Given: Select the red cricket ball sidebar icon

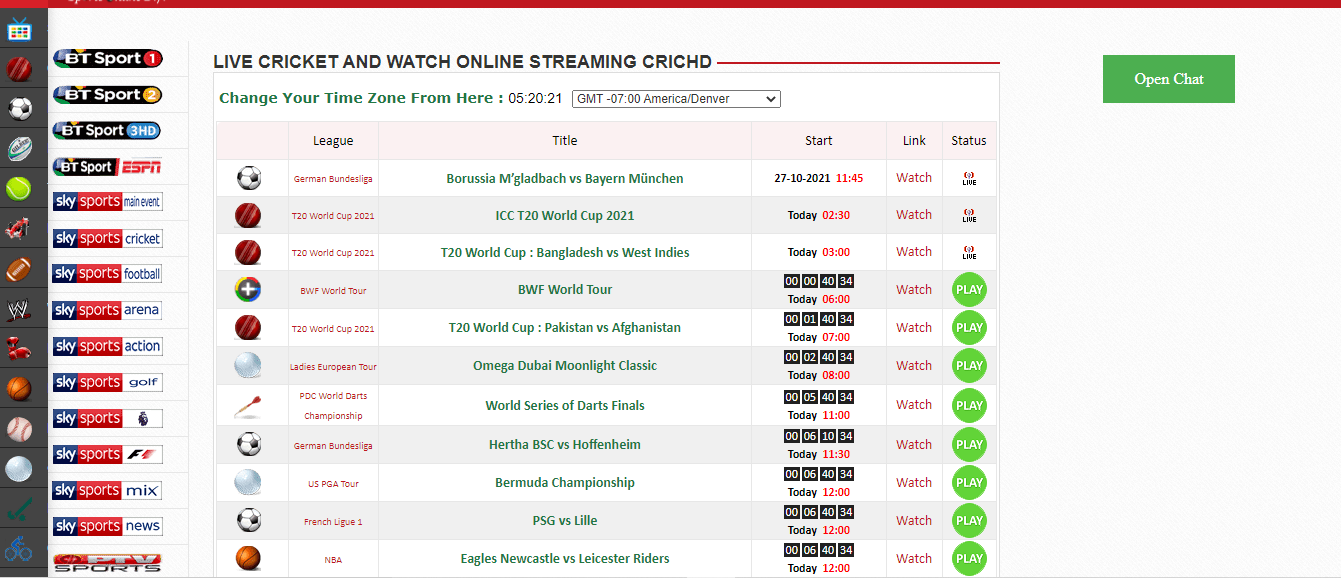Looking at the screenshot, I should (x=20, y=69).
